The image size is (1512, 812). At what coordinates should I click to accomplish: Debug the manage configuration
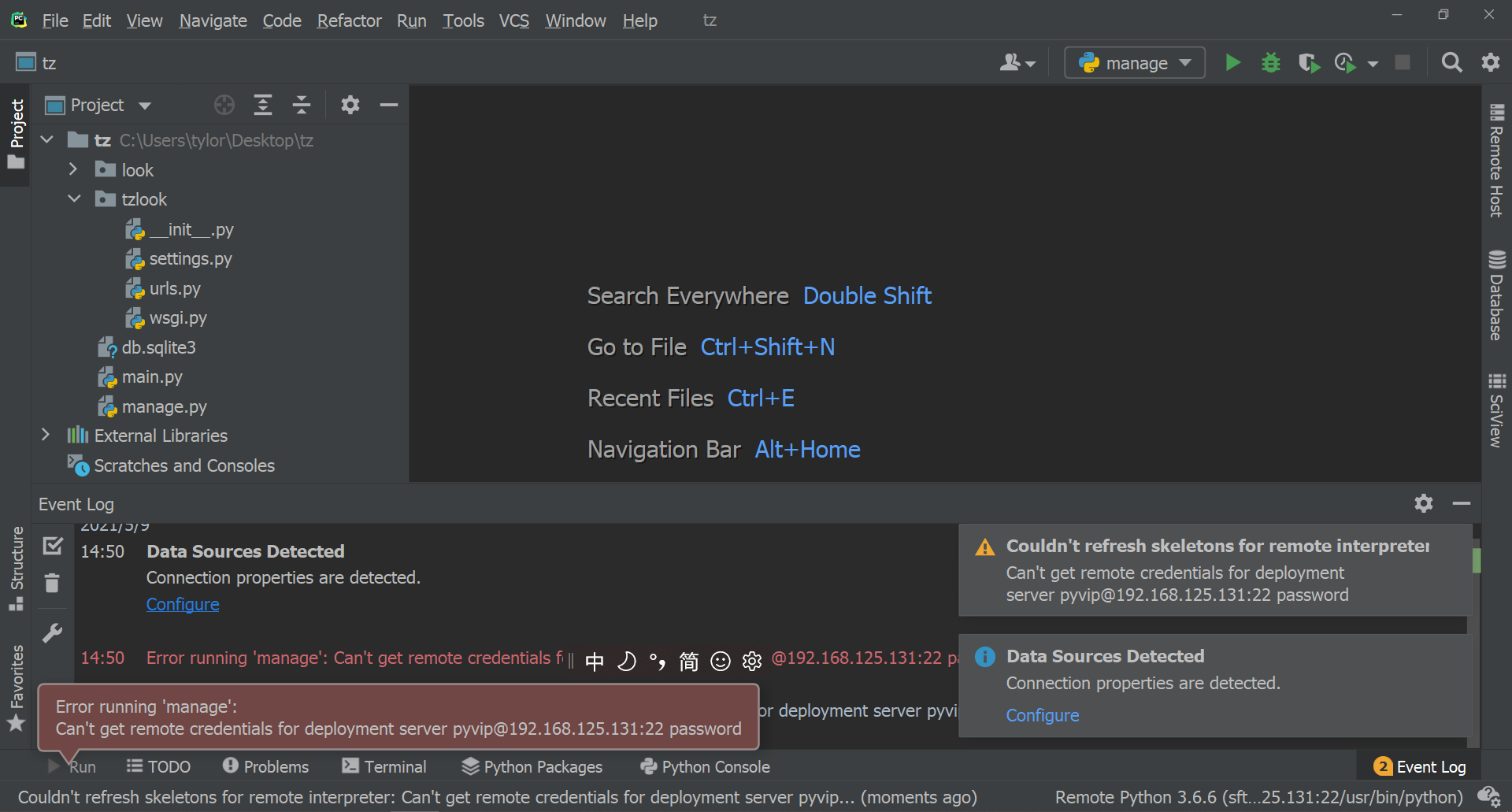(1270, 62)
